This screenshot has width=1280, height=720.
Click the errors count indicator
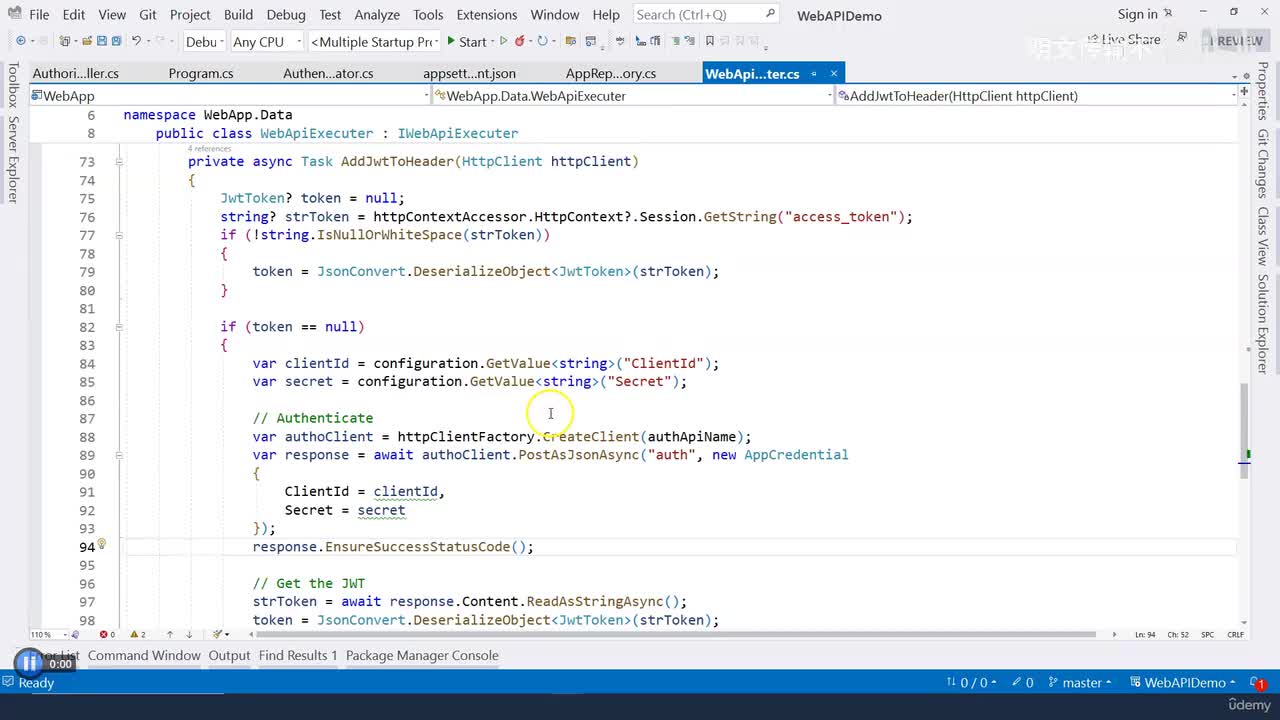pos(107,634)
